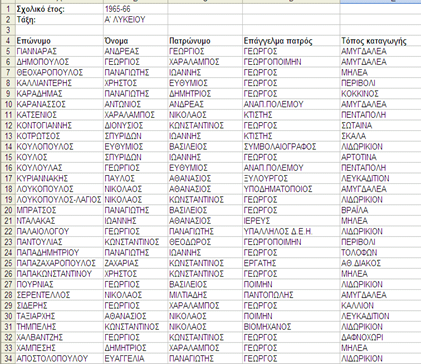This screenshot has height=364, width=421.
Task: Click the profession cell ΣΥΜΒΟΛΑΙΟΓΡΑΦΟΣ
Action: pos(291,147)
